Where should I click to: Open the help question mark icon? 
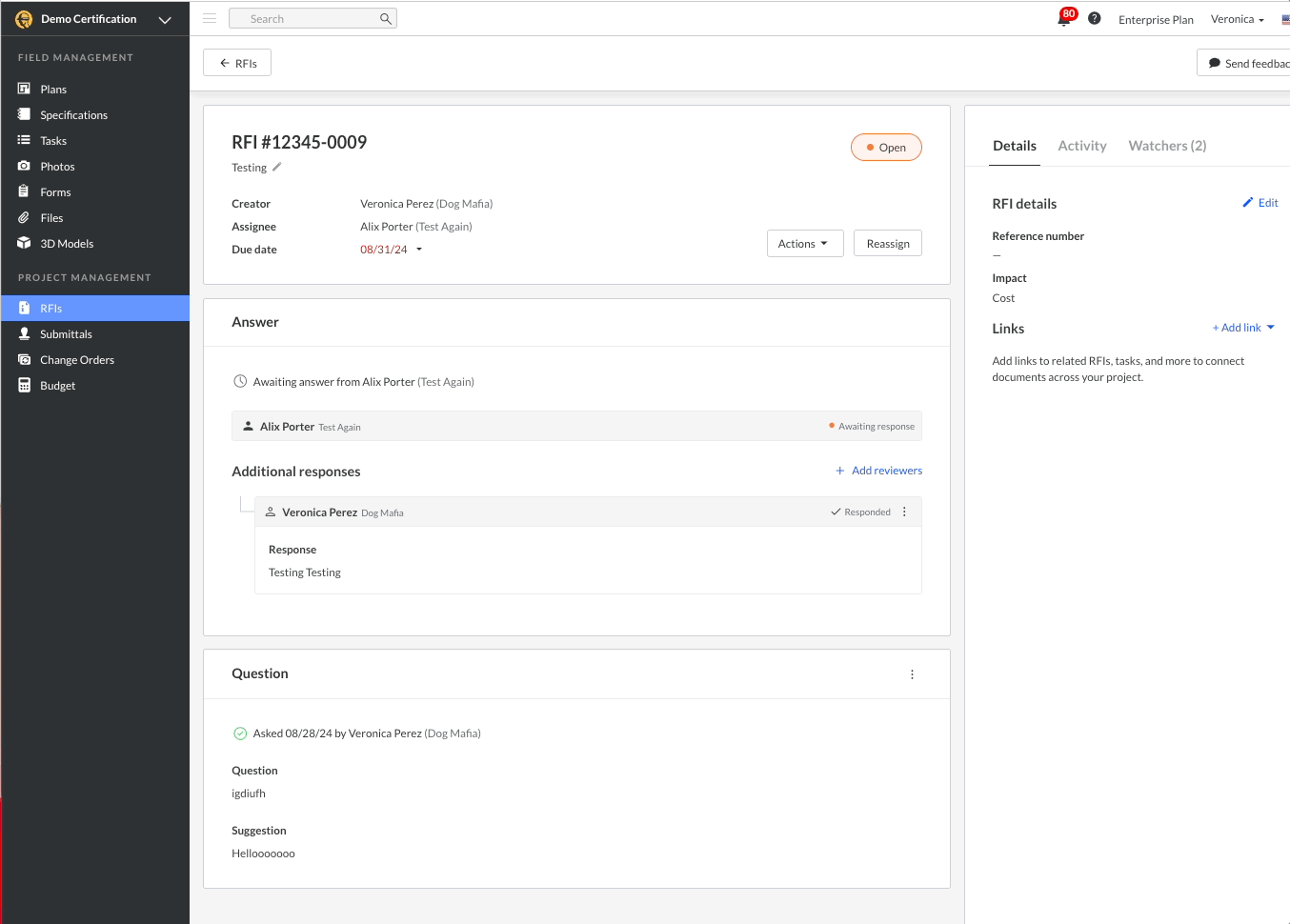coord(1095,19)
